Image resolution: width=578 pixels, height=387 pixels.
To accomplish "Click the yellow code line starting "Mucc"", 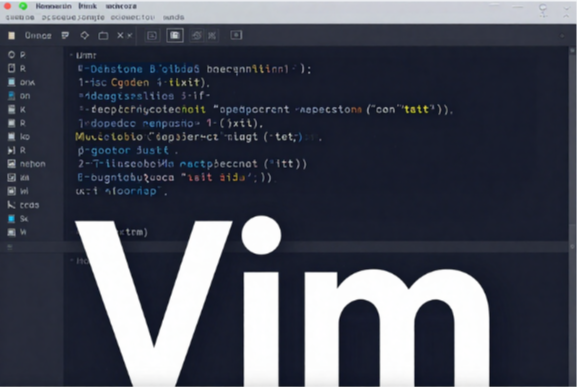I will point(198,137).
